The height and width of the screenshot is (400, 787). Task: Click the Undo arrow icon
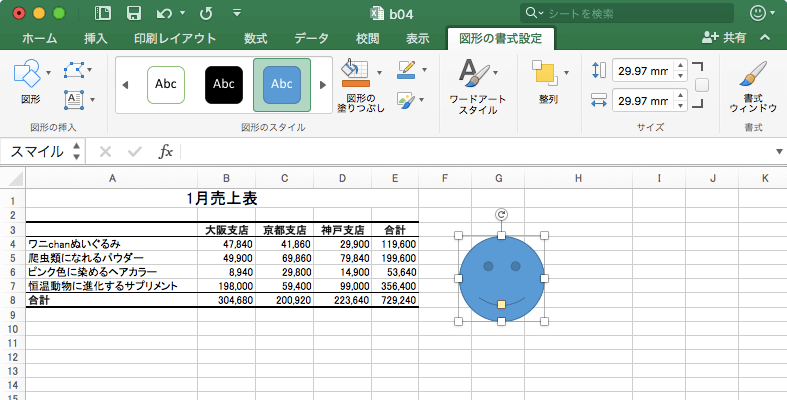pyautogui.click(x=165, y=14)
